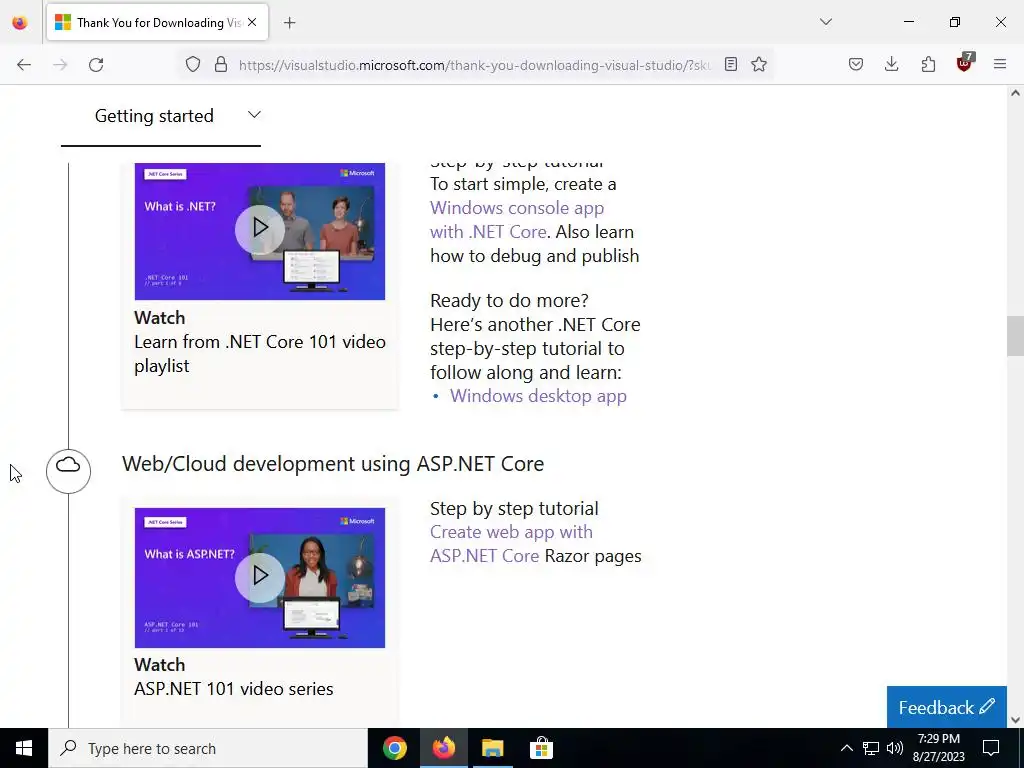Open the Extensions puzzle-piece icon
The width and height of the screenshot is (1024, 768).
point(928,65)
